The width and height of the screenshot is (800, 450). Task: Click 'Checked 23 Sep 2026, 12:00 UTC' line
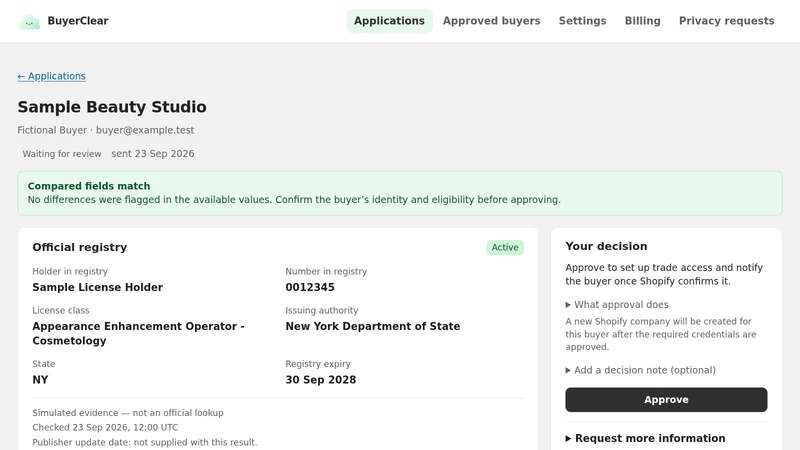click(105, 428)
